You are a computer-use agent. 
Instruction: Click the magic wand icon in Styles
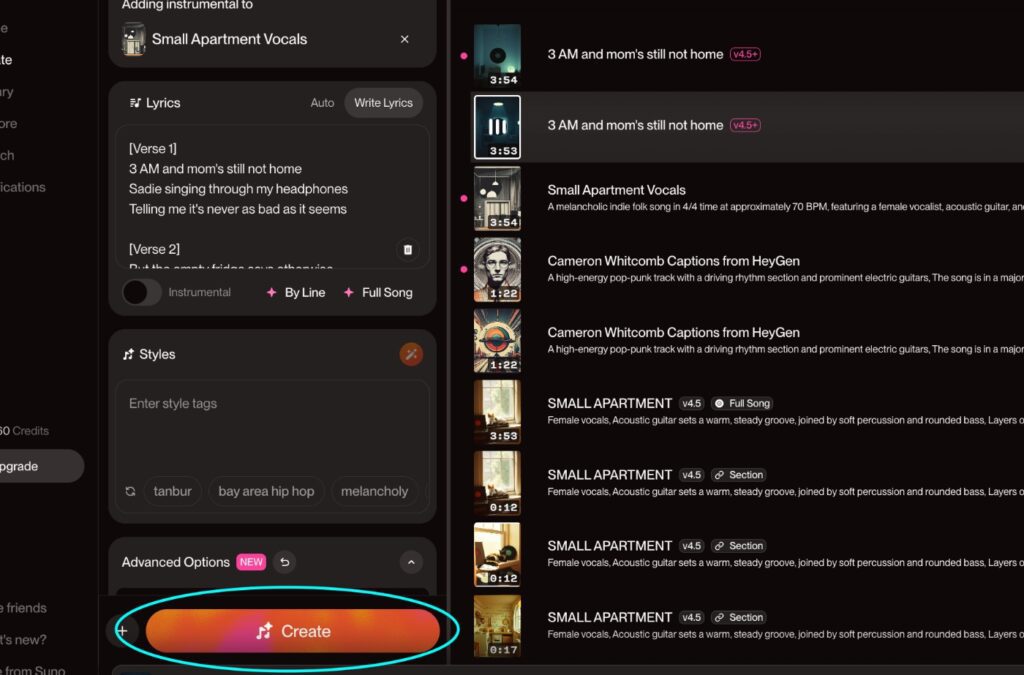[x=411, y=354]
